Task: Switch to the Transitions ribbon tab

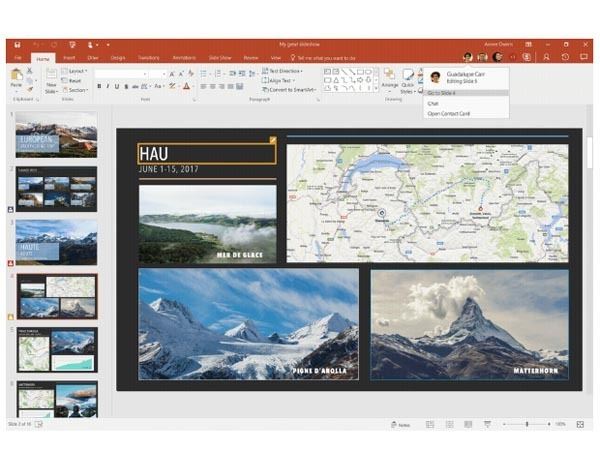Action: (x=148, y=58)
